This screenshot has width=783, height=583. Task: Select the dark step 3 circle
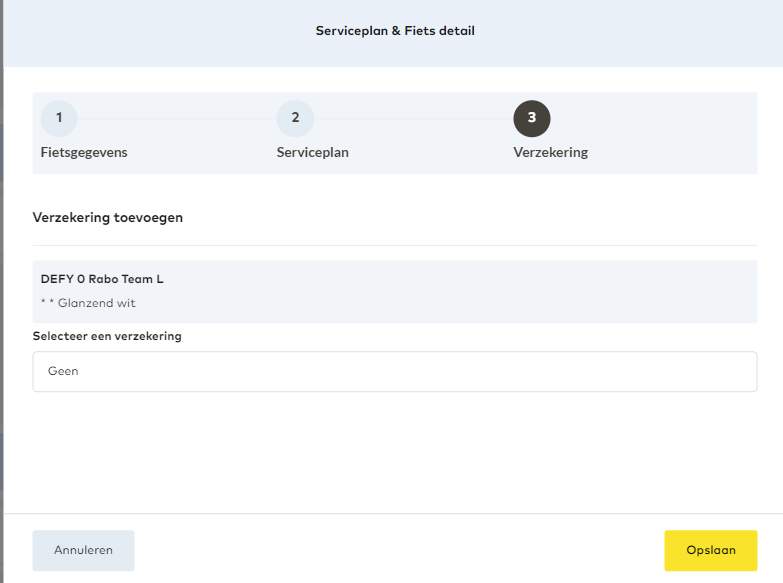pyautogui.click(x=531, y=118)
